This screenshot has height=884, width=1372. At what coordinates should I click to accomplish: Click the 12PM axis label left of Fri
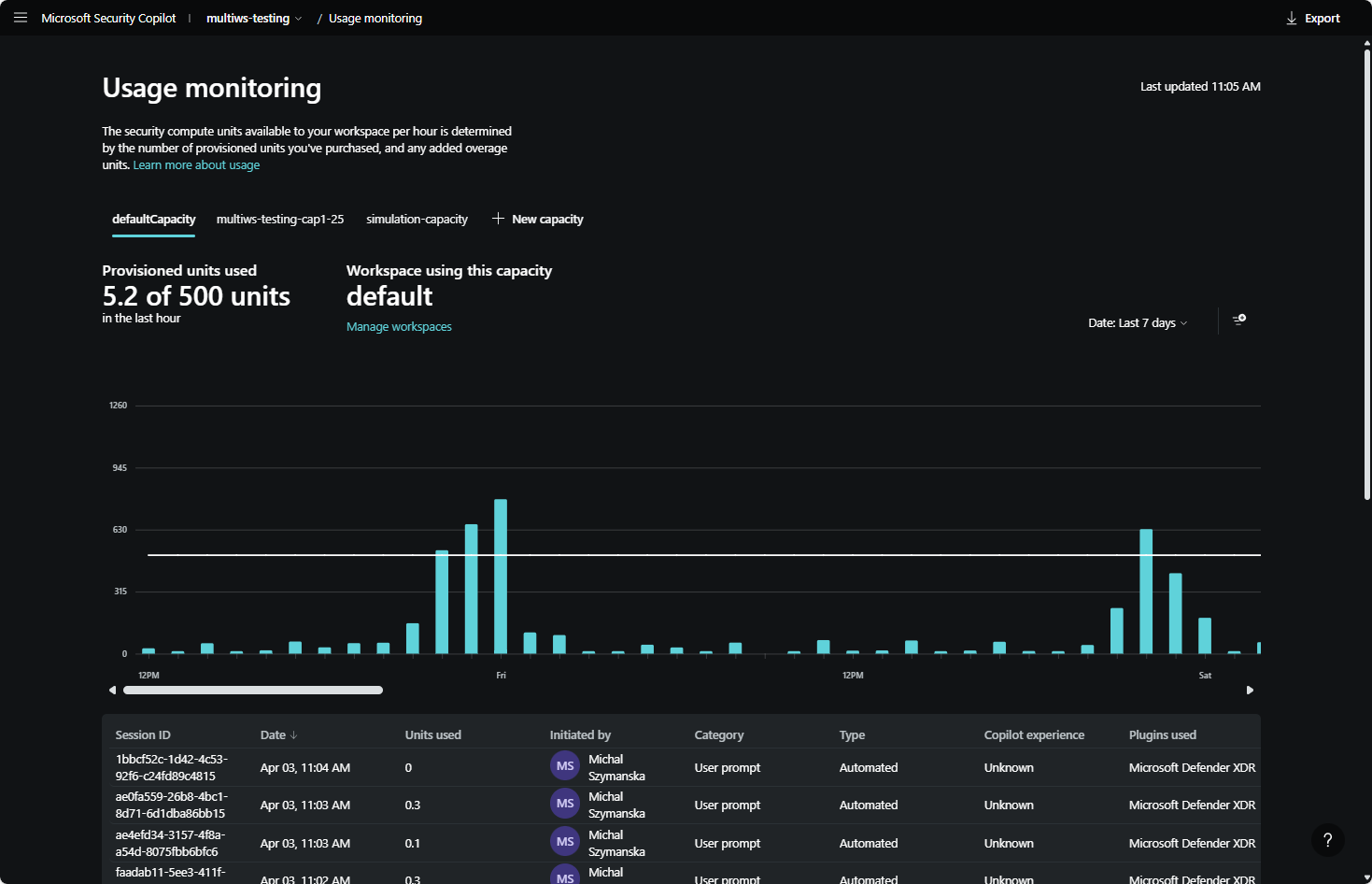(149, 675)
